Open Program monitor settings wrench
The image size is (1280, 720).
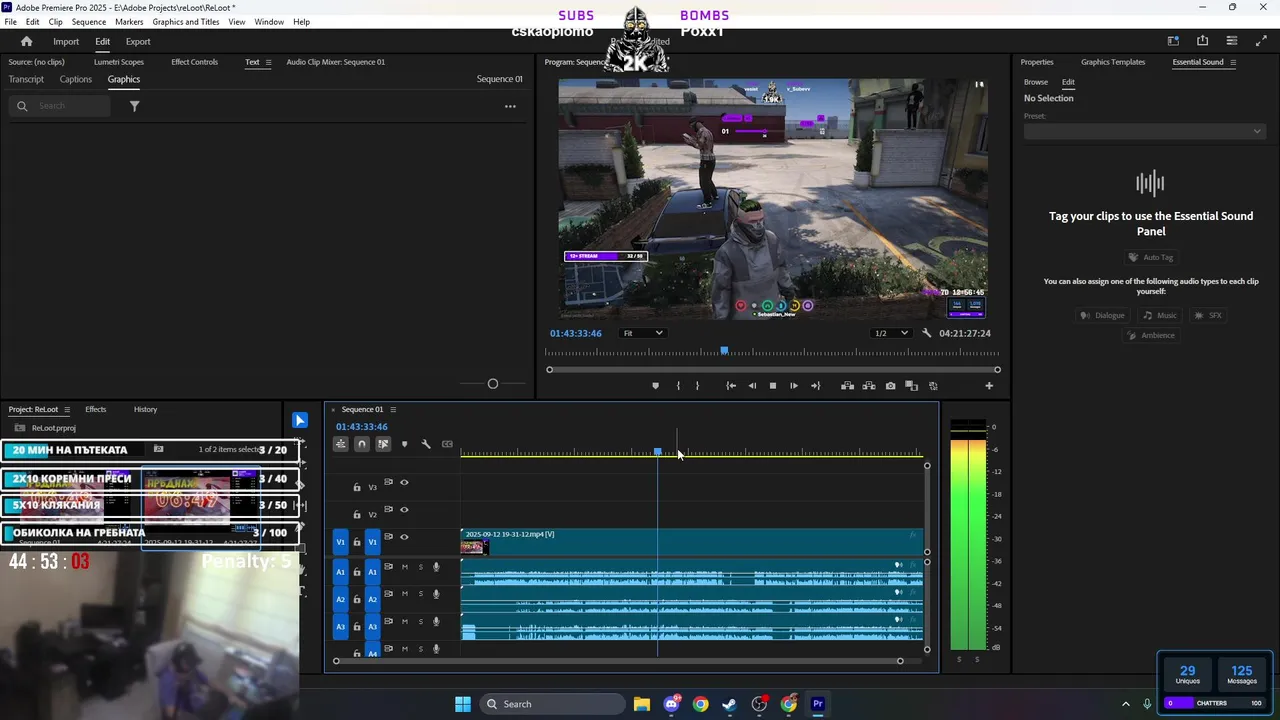click(x=927, y=333)
